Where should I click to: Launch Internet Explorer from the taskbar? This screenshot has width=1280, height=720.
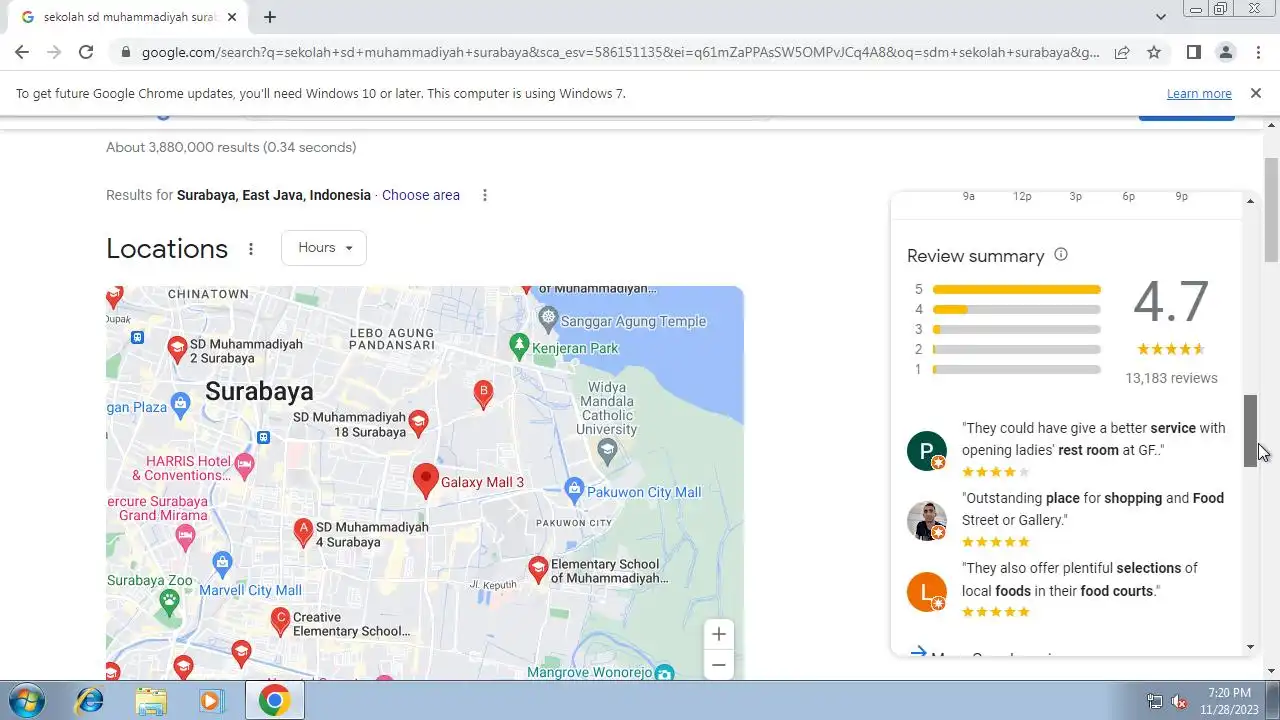click(x=89, y=700)
